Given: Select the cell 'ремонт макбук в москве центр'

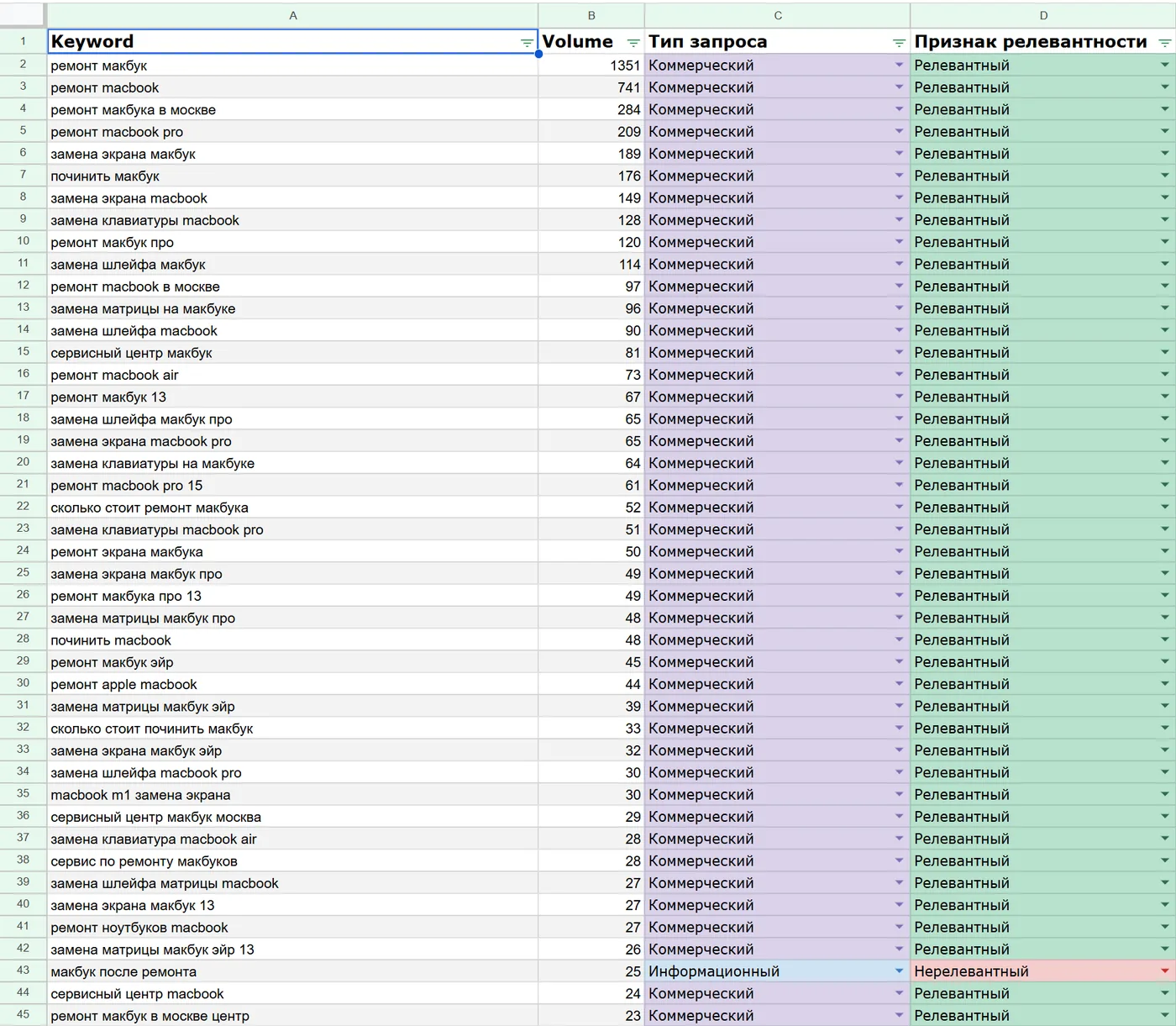Looking at the screenshot, I should (292, 1015).
